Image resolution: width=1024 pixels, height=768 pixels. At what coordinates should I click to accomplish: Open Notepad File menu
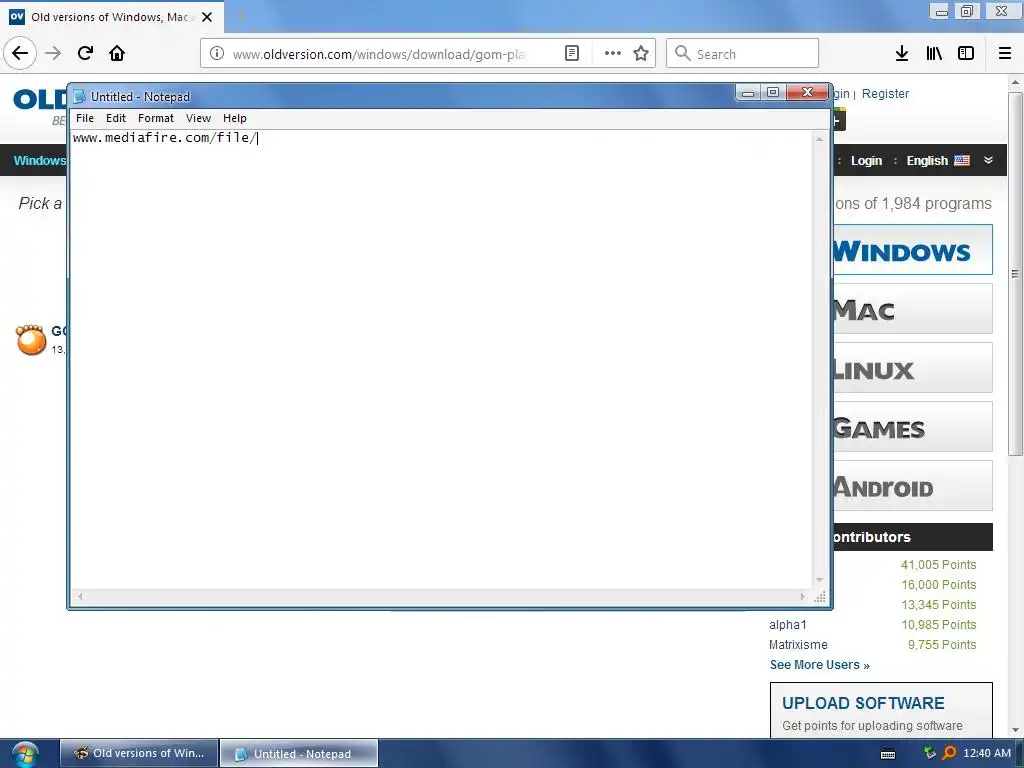point(85,118)
